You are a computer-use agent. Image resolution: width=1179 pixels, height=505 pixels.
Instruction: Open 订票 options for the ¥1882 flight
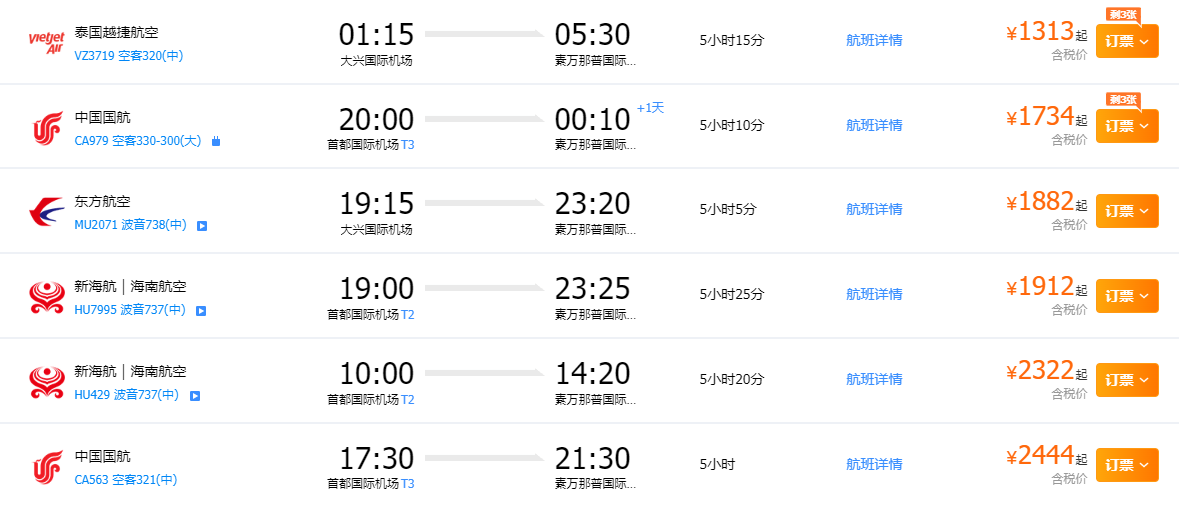tap(1127, 211)
